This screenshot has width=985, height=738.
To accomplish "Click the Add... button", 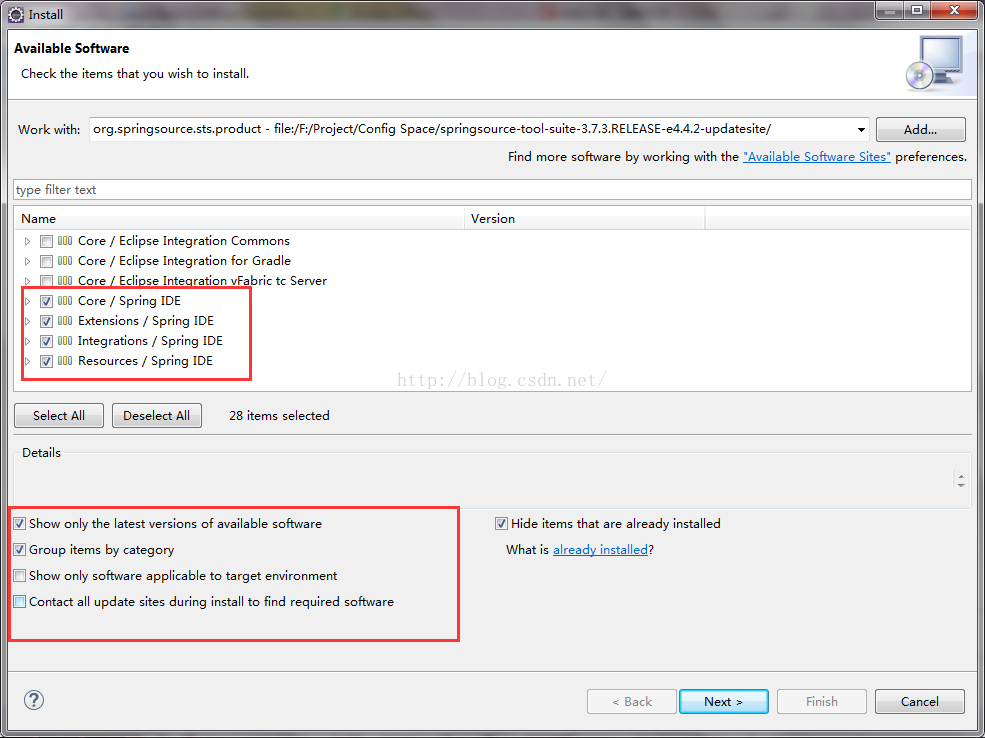I will click(920, 129).
